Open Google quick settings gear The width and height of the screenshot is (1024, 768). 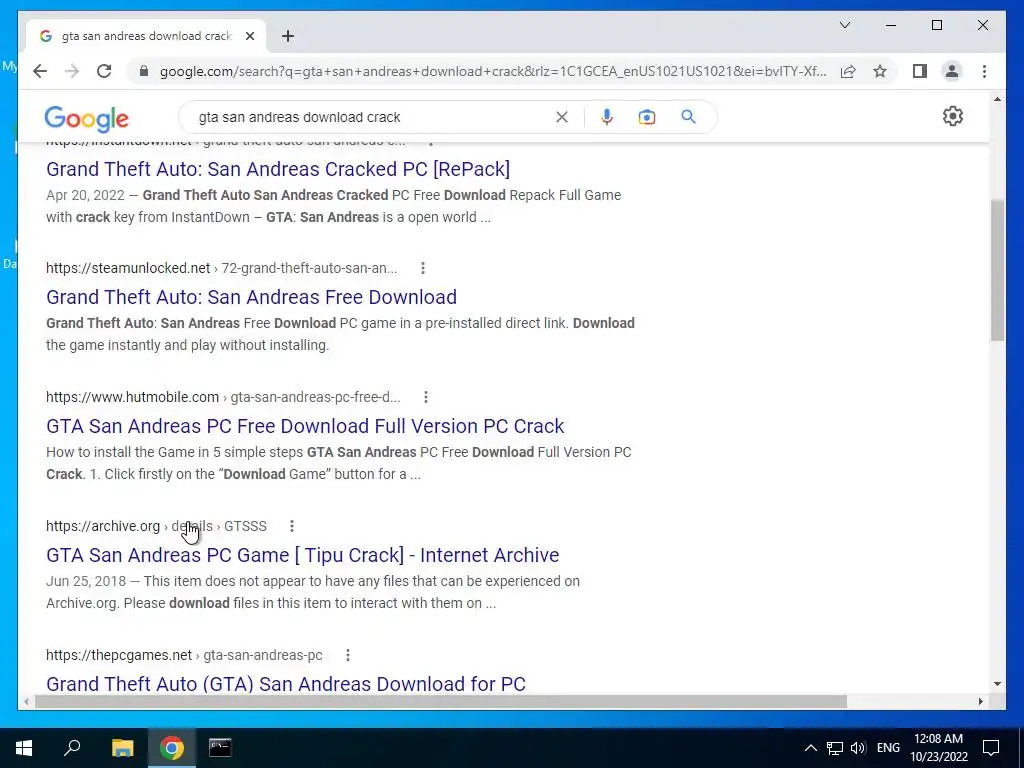pos(953,116)
